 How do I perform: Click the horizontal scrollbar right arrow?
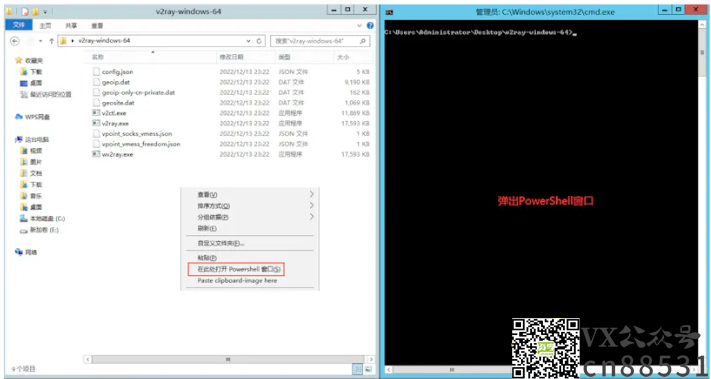pyautogui.click(x=371, y=359)
